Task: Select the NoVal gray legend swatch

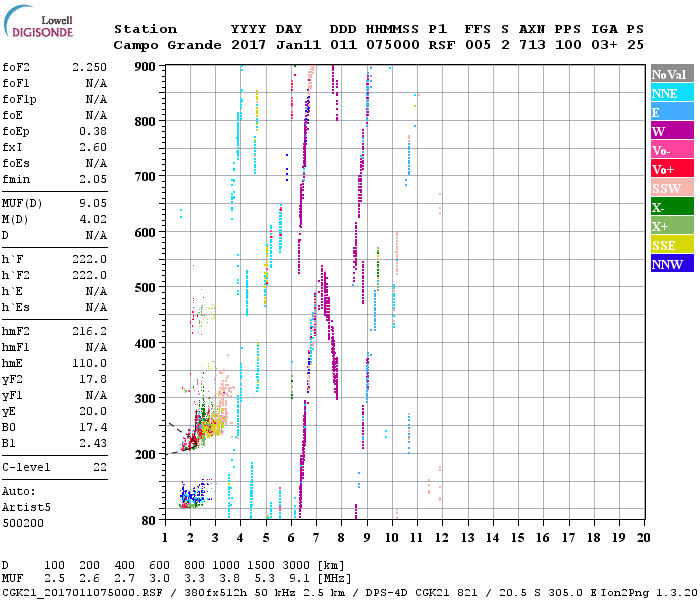Action: (x=672, y=74)
